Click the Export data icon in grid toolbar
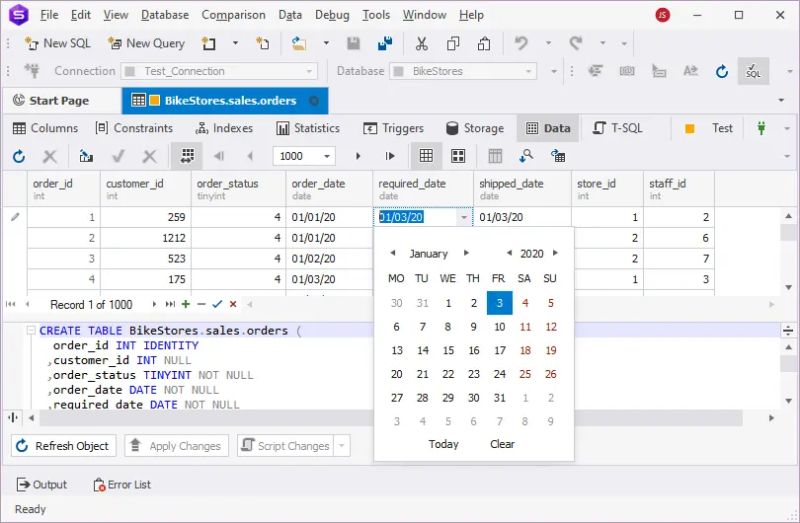 pyautogui.click(x=86, y=156)
